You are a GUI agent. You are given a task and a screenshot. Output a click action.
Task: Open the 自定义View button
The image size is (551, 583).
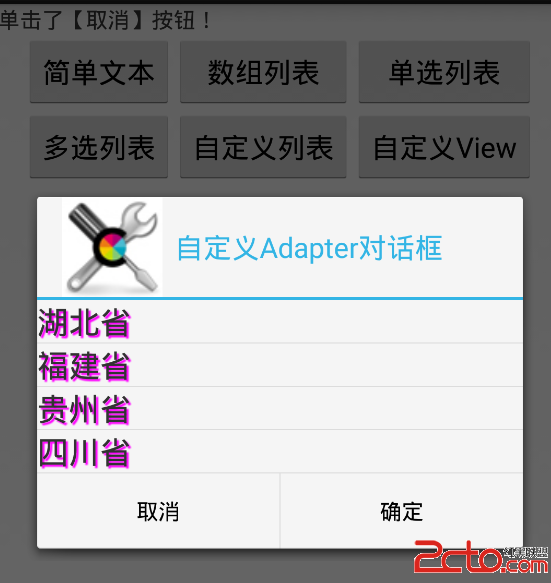tap(444, 147)
